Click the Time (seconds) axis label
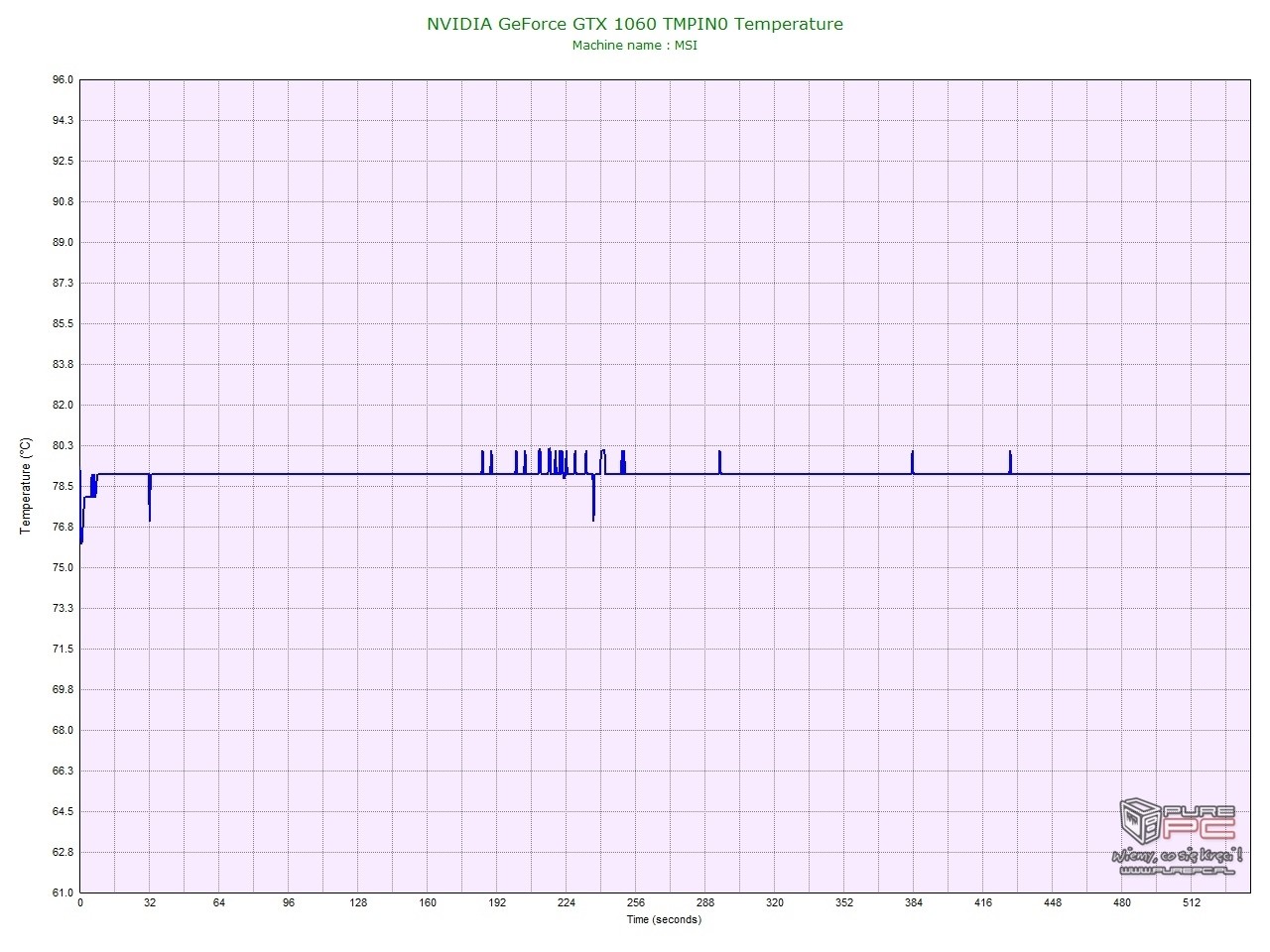The image size is (1270, 952). pos(664,919)
